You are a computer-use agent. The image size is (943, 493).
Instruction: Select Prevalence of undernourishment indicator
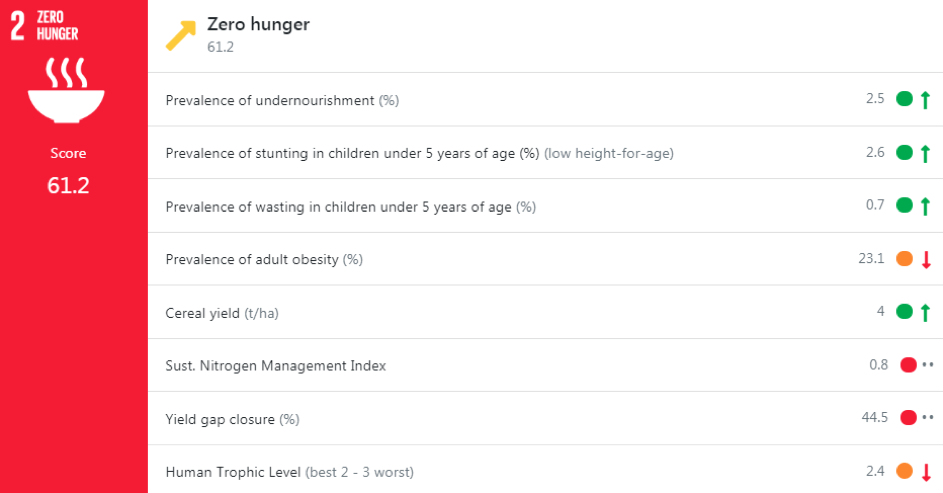[270, 100]
